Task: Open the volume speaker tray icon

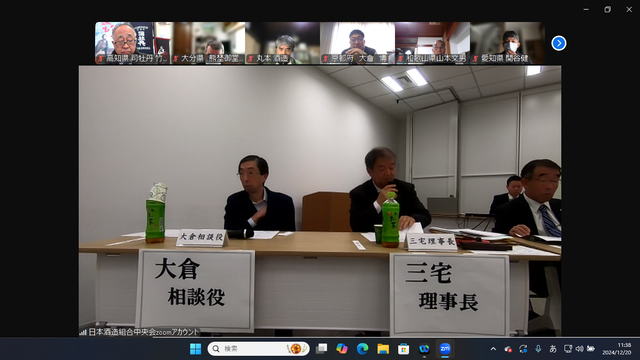Action: [579, 349]
